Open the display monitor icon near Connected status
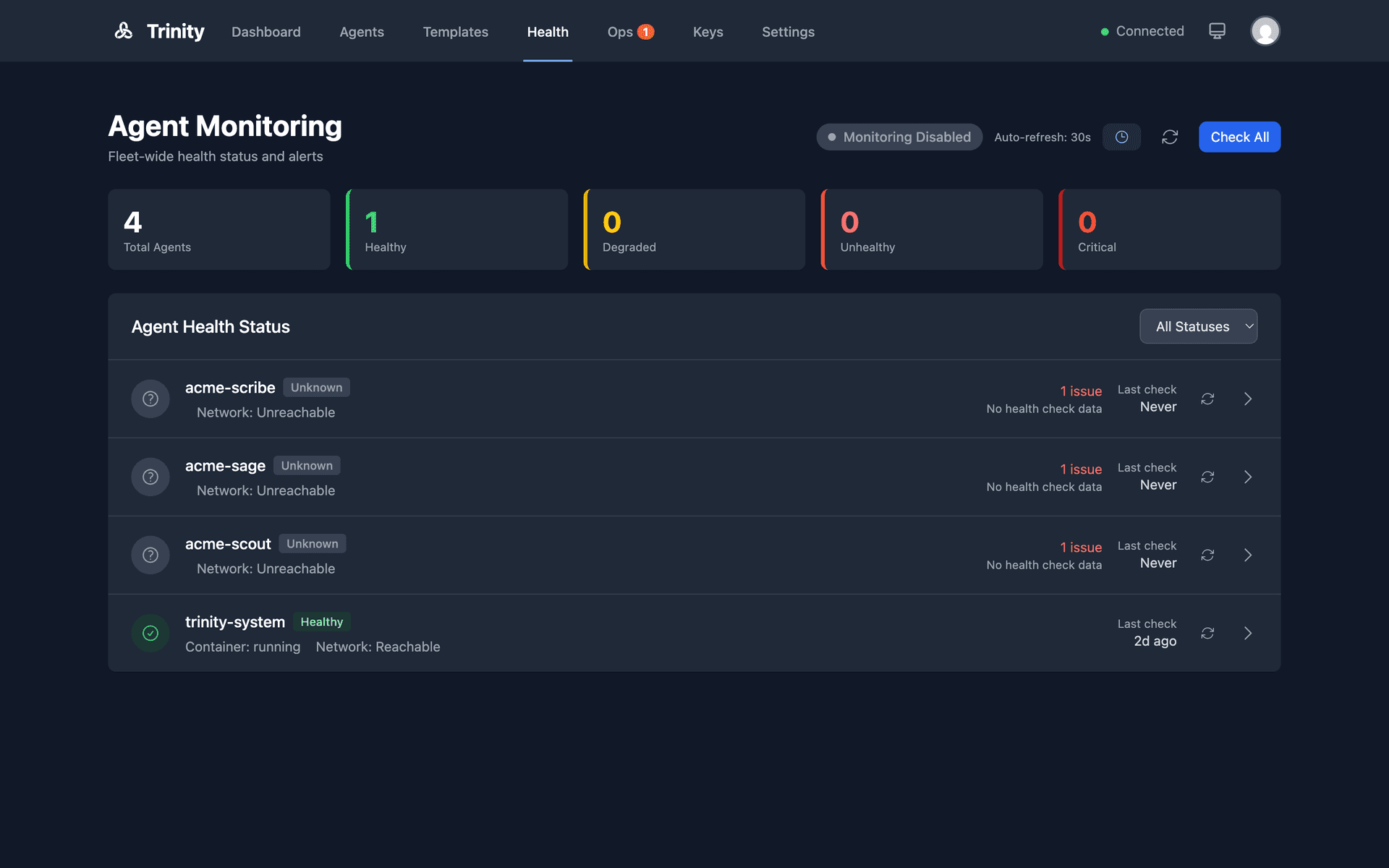This screenshot has width=1389, height=868. click(1217, 30)
